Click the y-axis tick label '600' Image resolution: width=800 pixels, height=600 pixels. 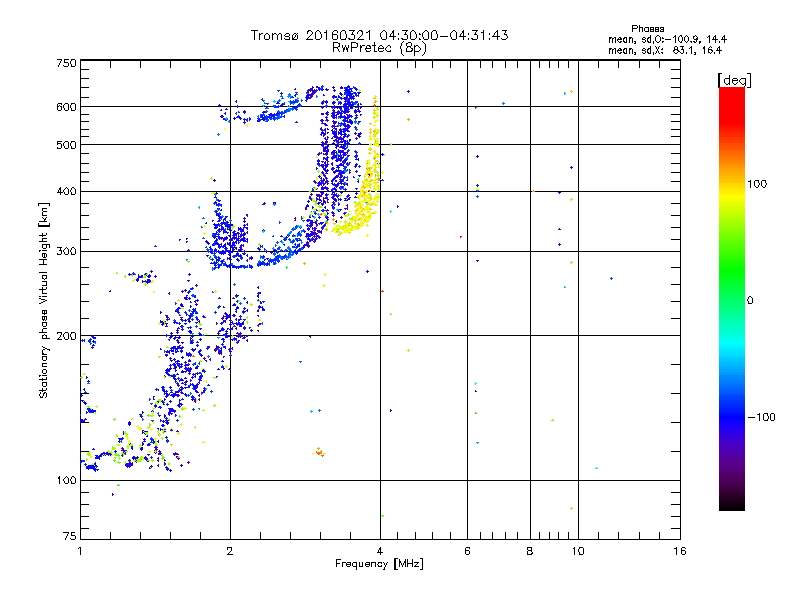66,107
